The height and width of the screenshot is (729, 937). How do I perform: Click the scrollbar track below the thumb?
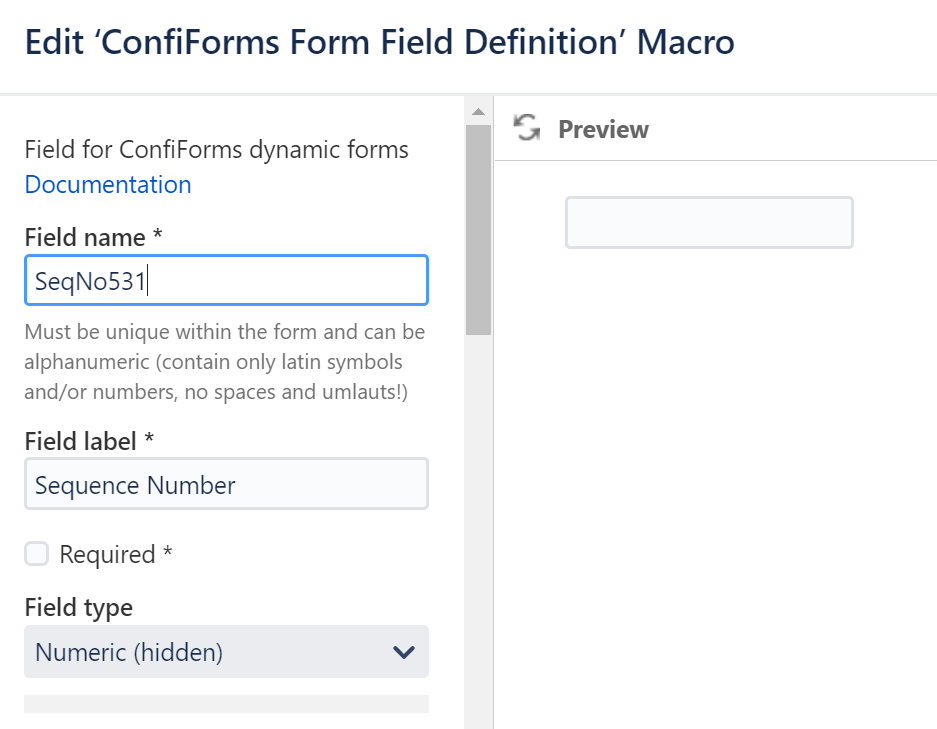478,530
